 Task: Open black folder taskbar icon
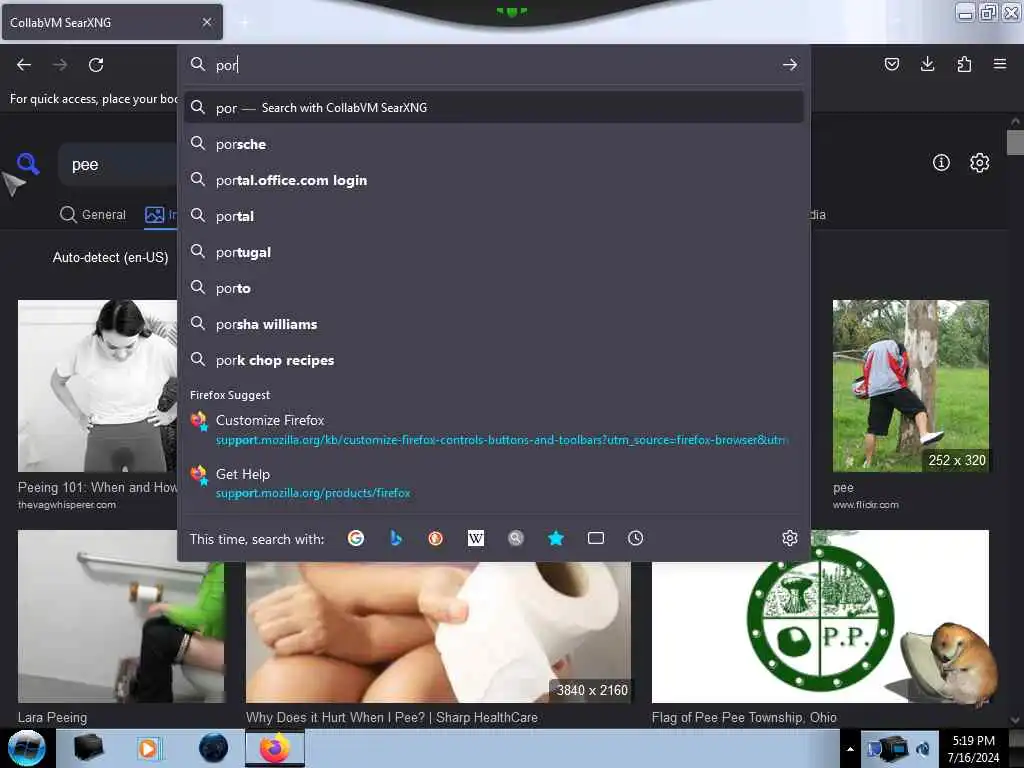pos(88,748)
